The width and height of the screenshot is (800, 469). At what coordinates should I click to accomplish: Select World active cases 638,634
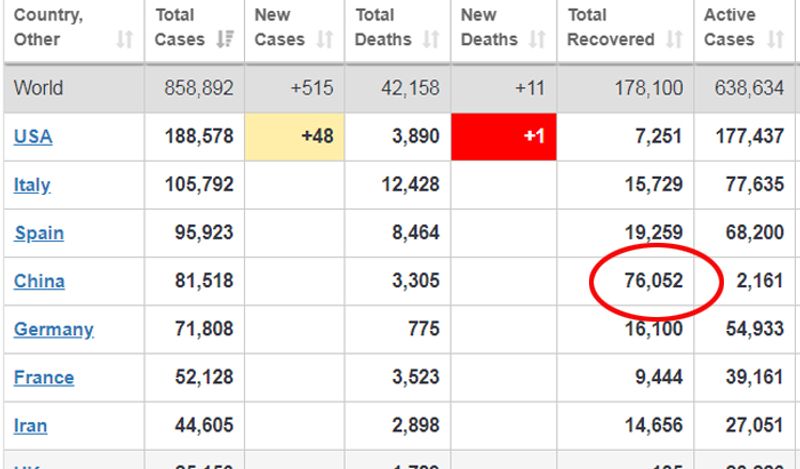click(749, 88)
